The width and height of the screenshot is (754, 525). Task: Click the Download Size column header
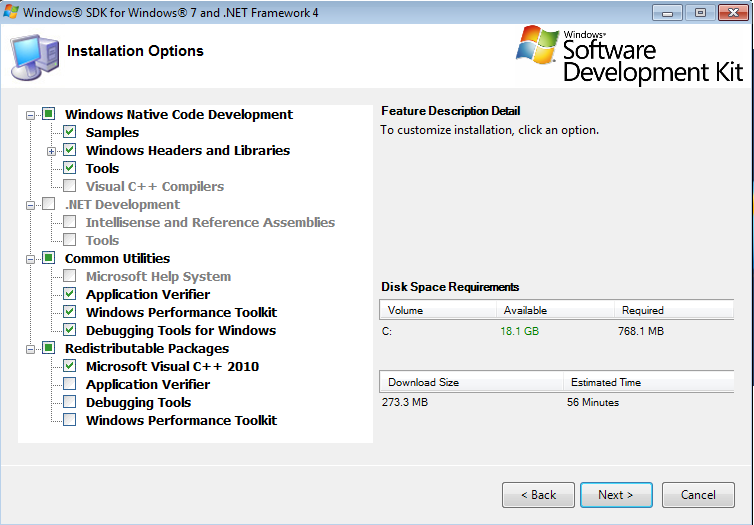(471, 382)
